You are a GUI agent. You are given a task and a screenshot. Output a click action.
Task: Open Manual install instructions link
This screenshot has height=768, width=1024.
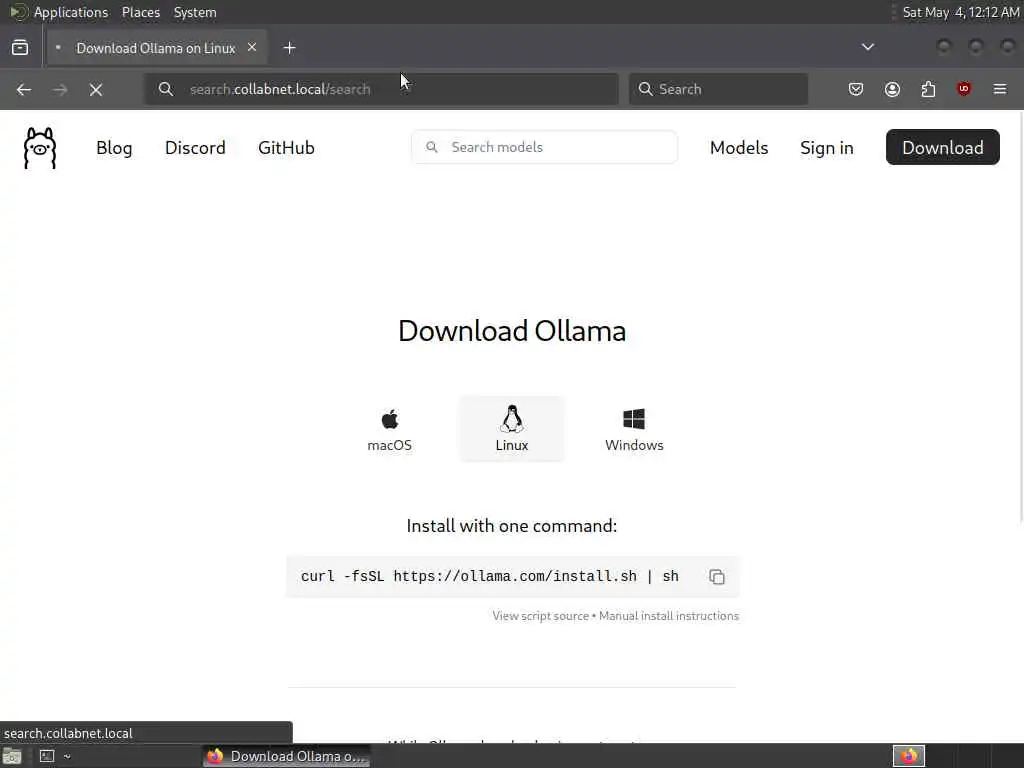tap(669, 616)
